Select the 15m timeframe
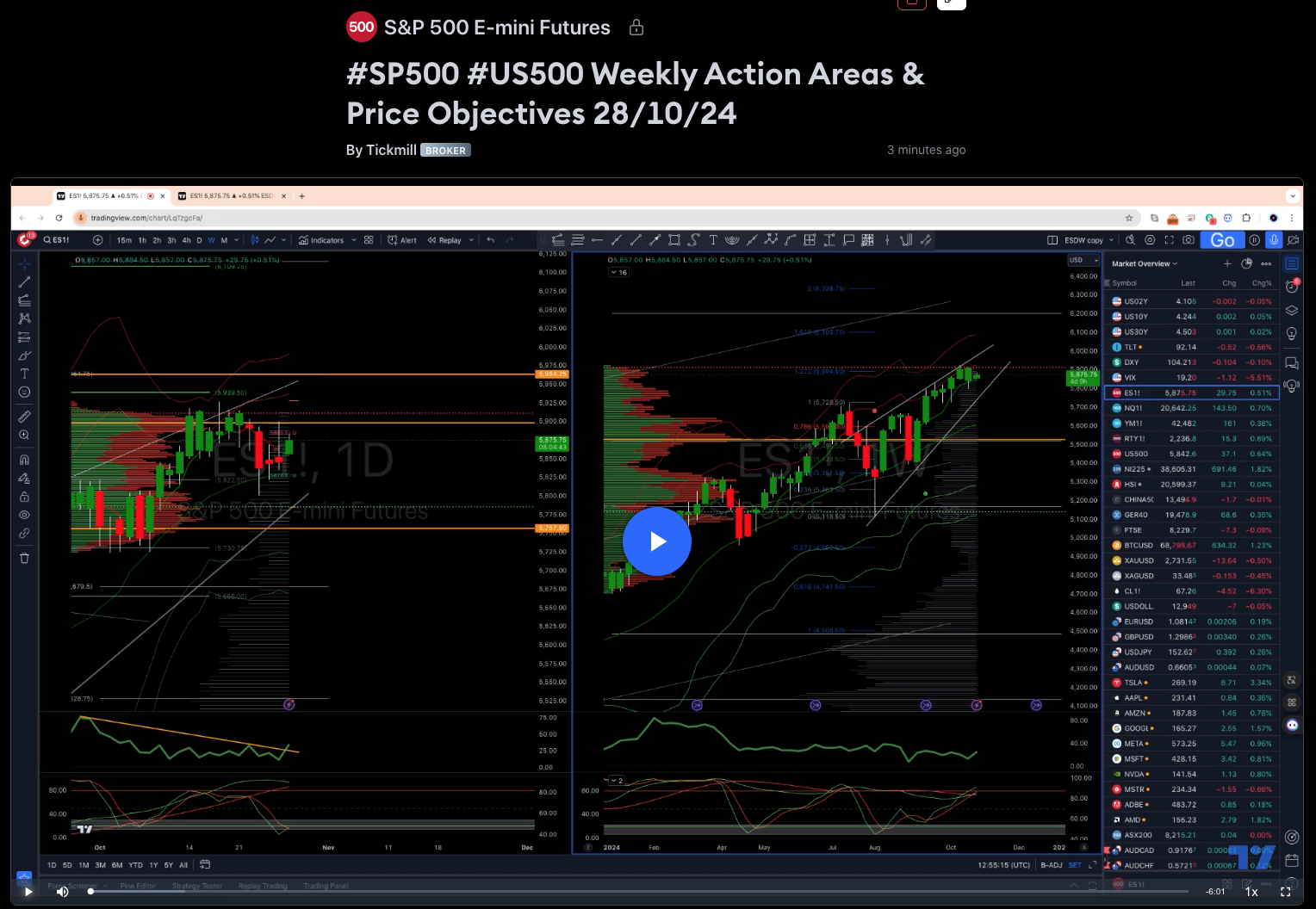This screenshot has width=1316, height=909. click(124, 240)
